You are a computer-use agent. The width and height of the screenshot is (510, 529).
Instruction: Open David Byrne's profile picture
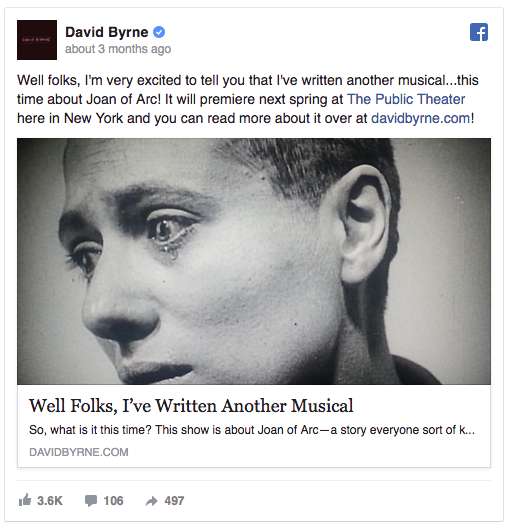(x=37, y=40)
